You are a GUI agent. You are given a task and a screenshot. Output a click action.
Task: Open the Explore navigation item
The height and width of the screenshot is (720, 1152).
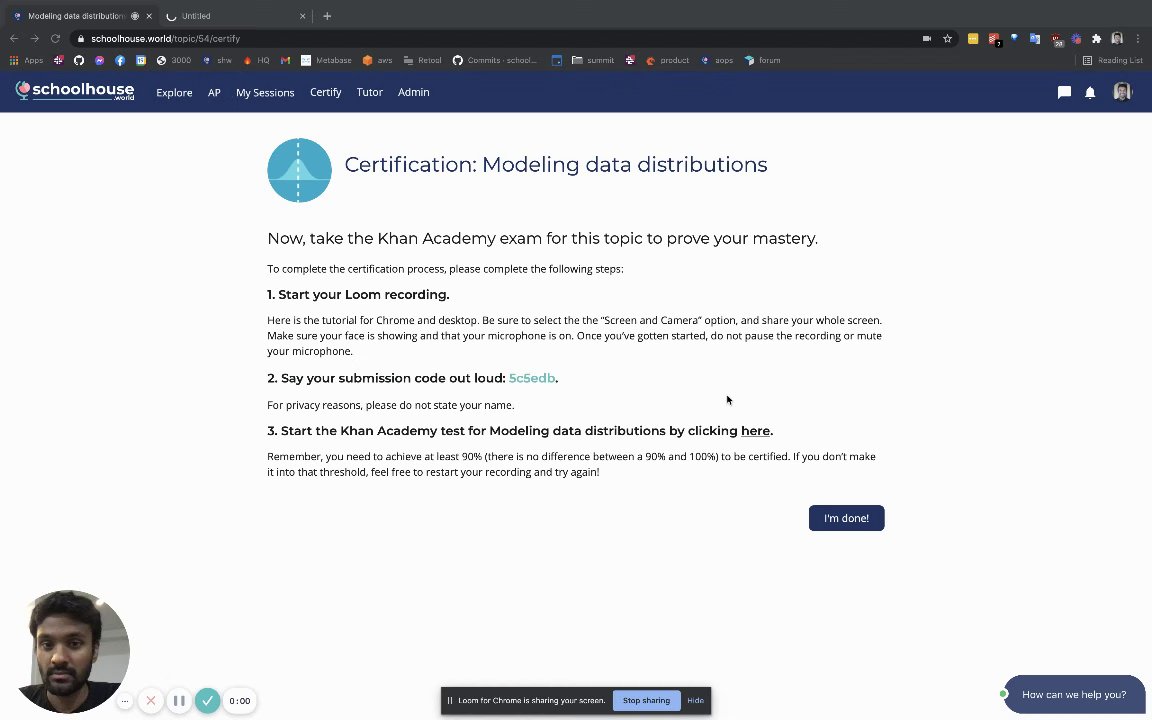pyautogui.click(x=174, y=93)
